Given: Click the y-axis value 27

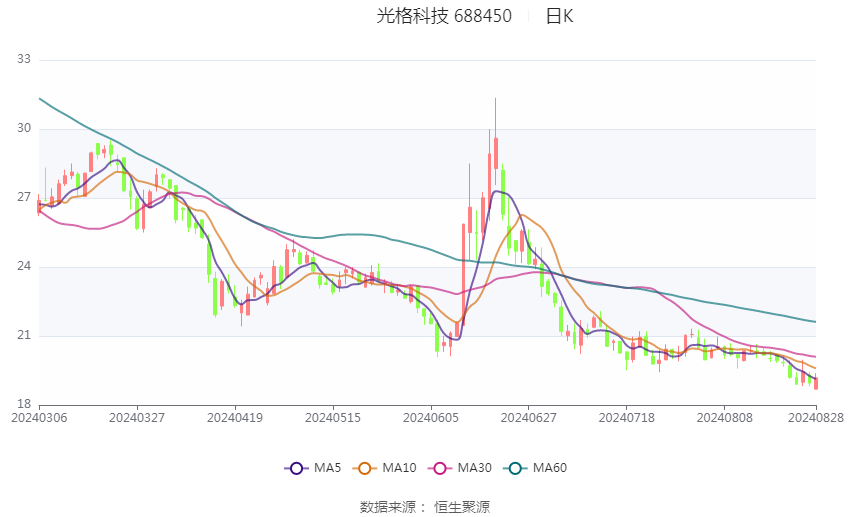Looking at the screenshot, I should pos(24,197).
